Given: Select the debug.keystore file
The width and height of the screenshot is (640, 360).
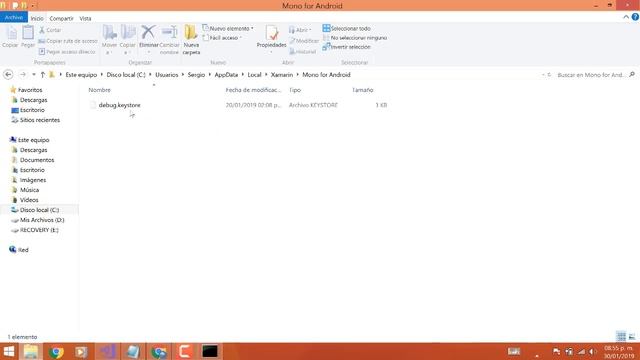Looking at the screenshot, I should coord(119,105).
